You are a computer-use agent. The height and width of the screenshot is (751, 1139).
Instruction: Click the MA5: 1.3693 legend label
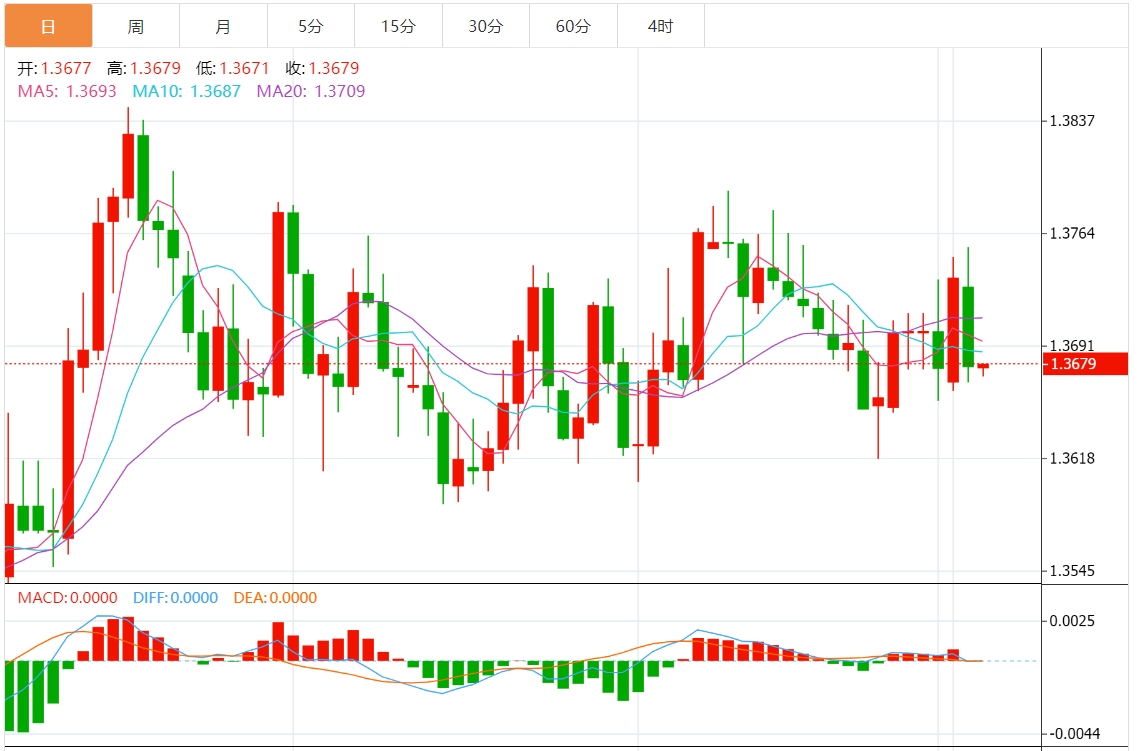point(67,92)
